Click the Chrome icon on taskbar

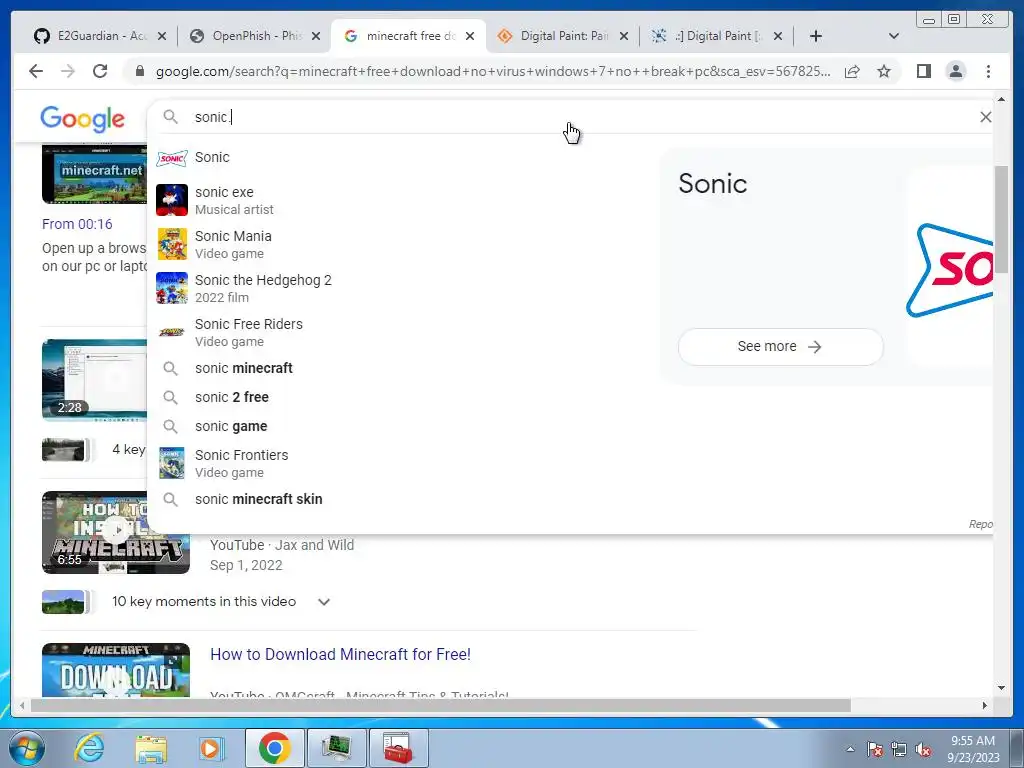275,748
